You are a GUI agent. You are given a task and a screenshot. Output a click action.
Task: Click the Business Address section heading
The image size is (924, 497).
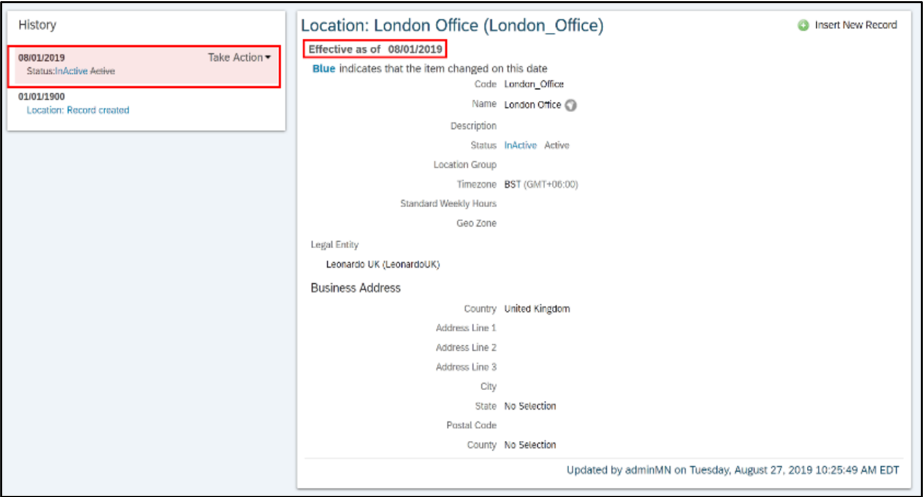click(355, 288)
